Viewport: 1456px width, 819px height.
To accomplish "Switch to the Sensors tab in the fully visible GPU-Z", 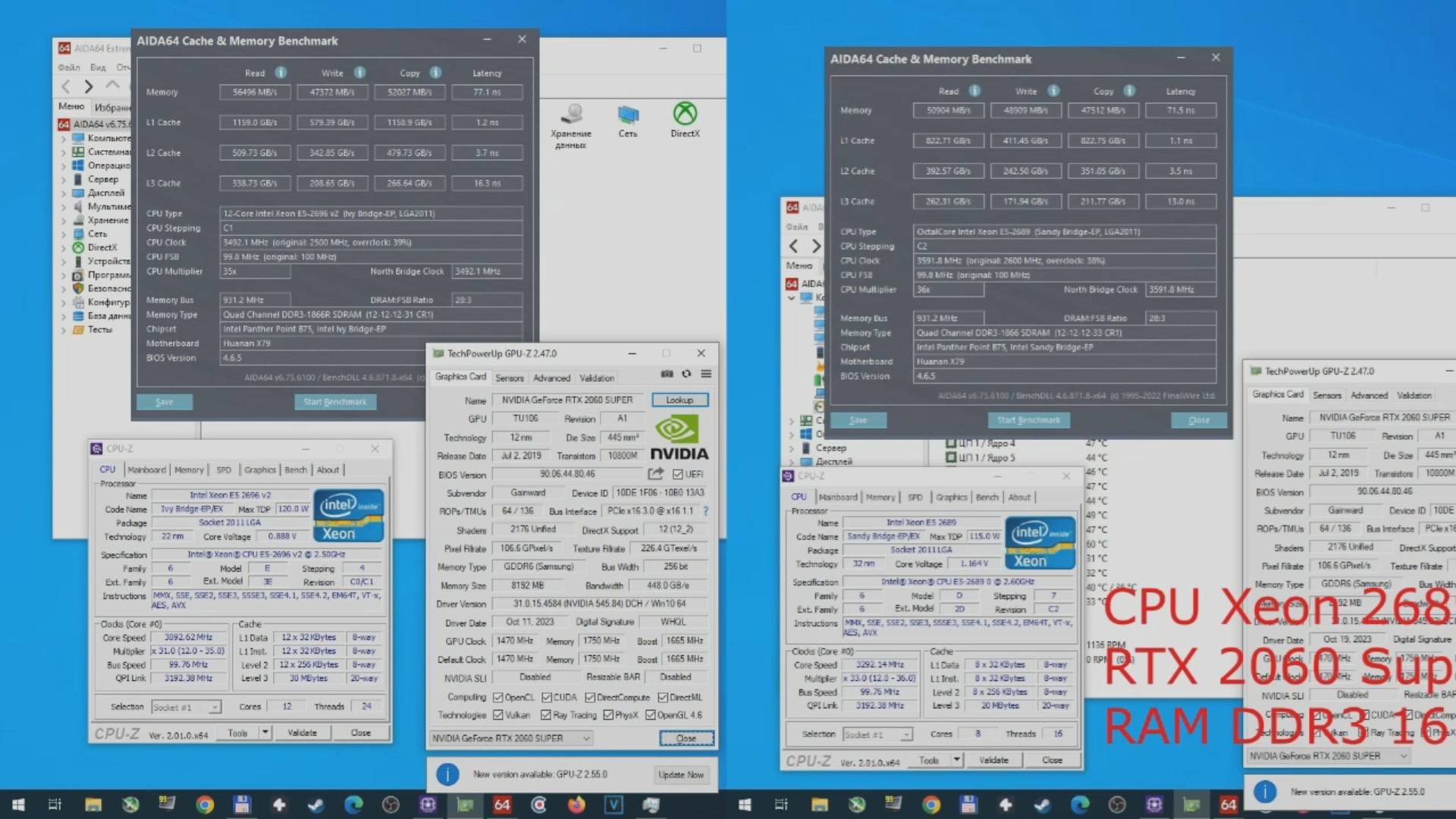I will [510, 378].
